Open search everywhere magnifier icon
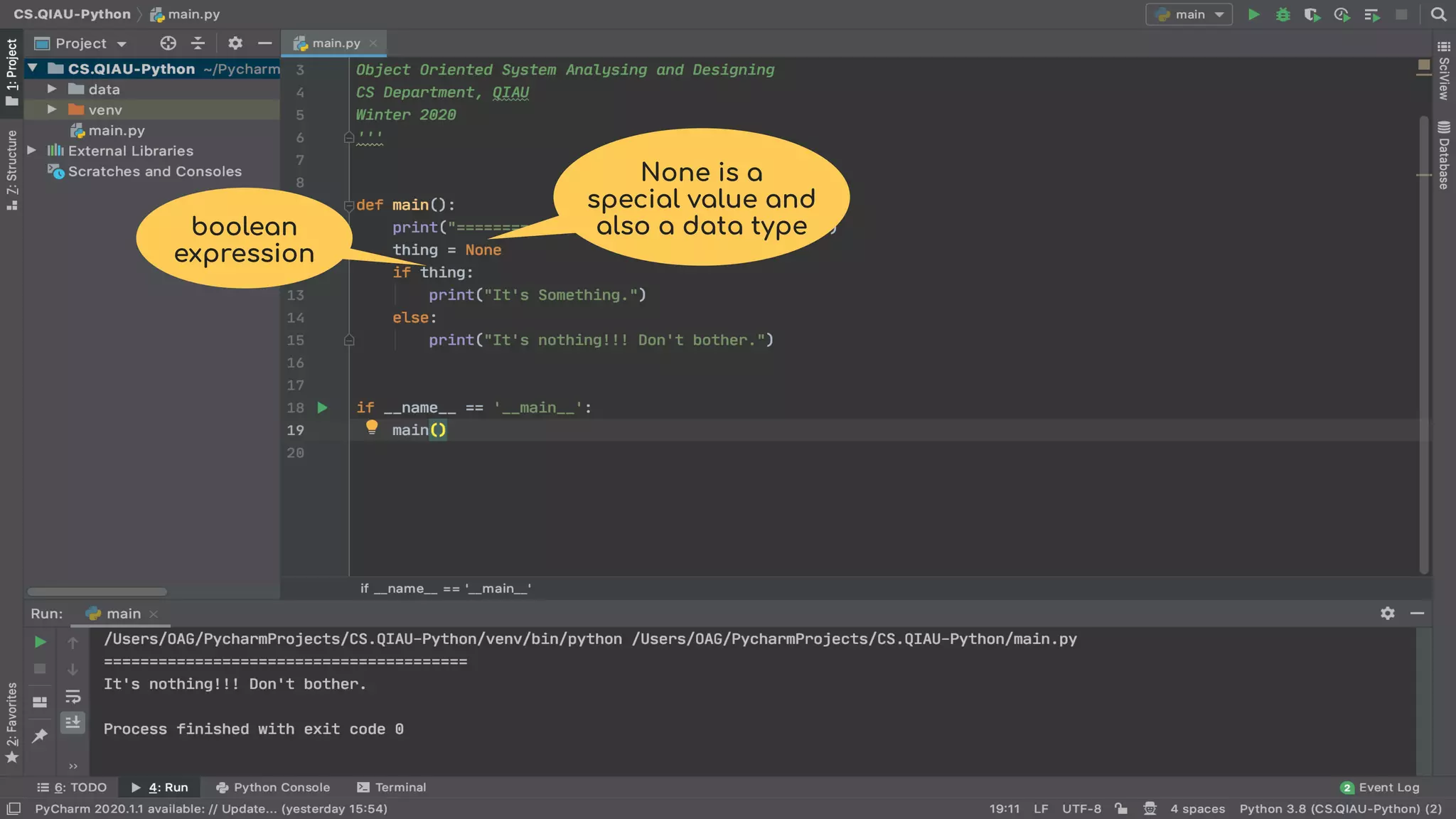 pyautogui.click(x=1438, y=14)
